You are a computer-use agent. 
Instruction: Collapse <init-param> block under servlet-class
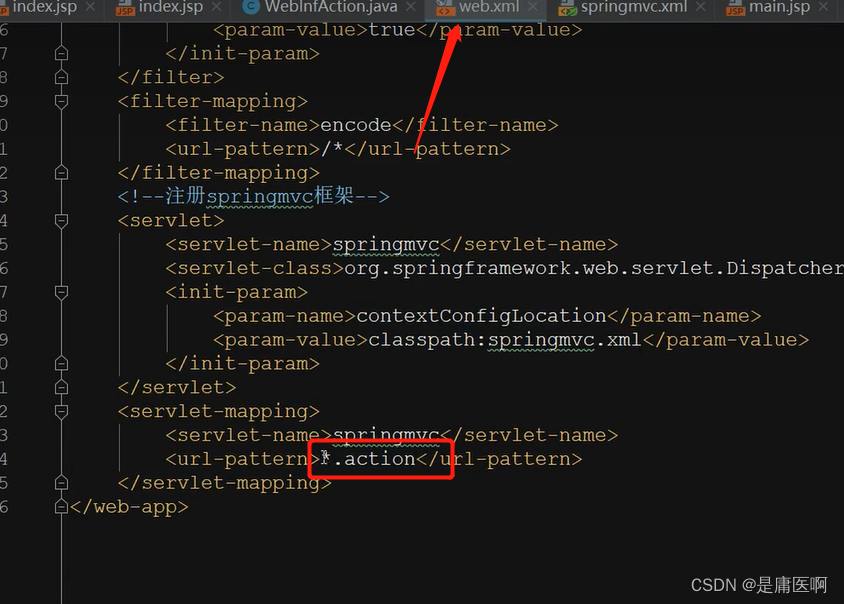tap(61, 292)
